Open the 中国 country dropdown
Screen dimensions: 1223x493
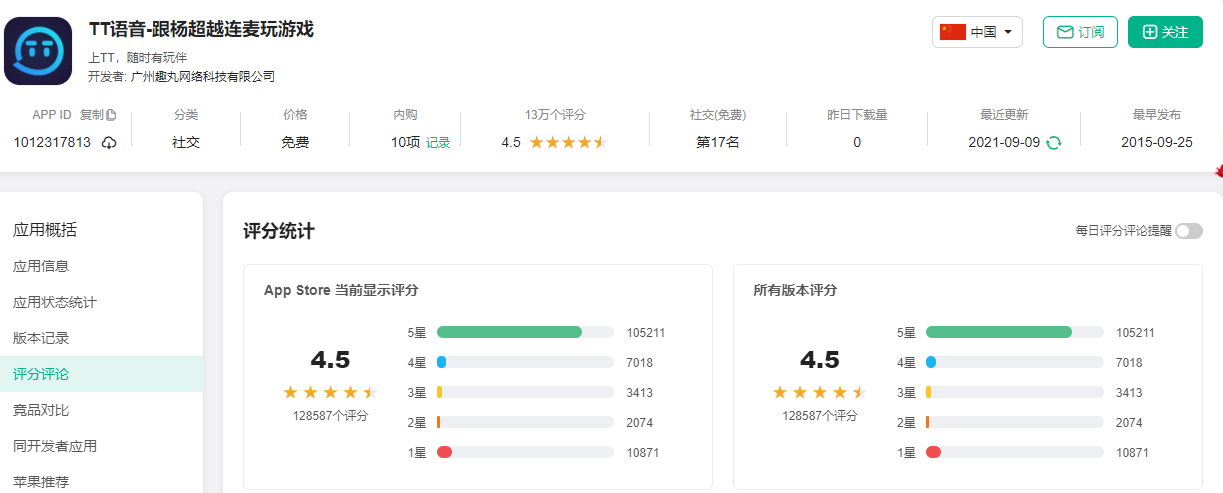pos(1007,32)
